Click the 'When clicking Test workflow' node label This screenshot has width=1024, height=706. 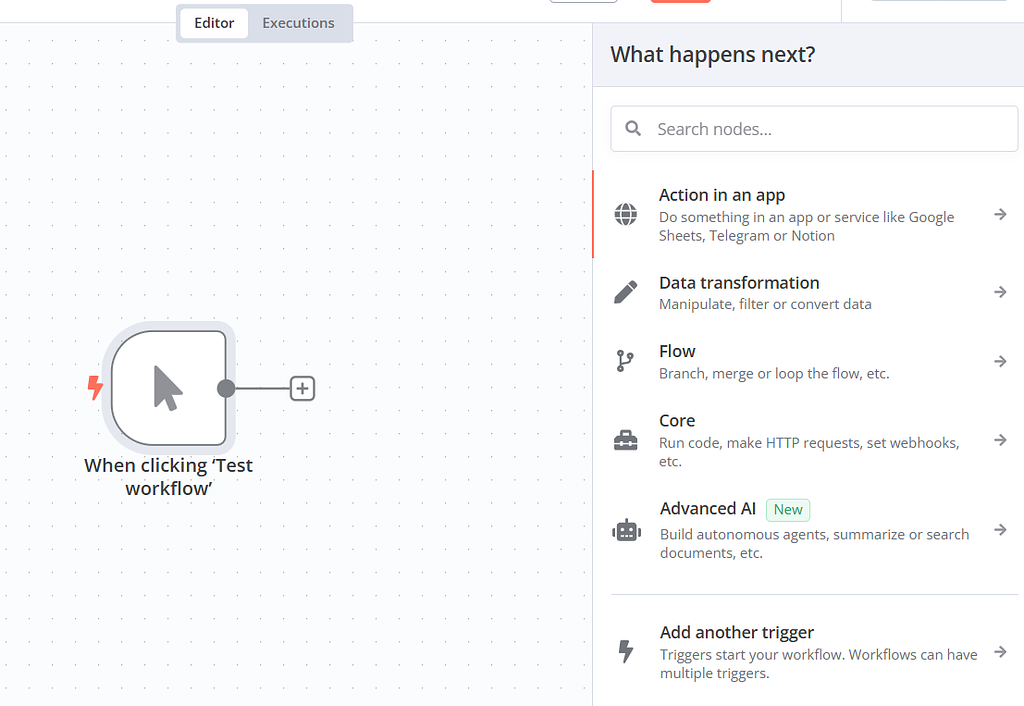(x=168, y=477)
